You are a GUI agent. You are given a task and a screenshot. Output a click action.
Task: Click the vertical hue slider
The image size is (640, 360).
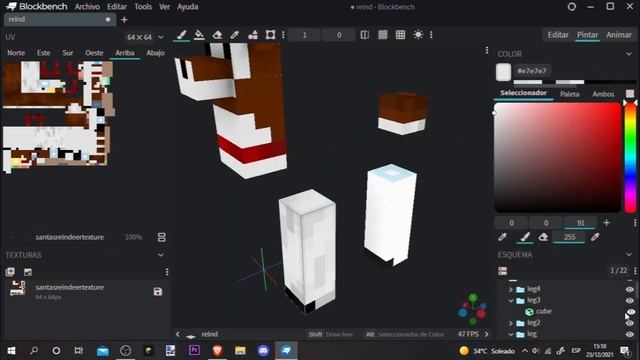point(631,158)
